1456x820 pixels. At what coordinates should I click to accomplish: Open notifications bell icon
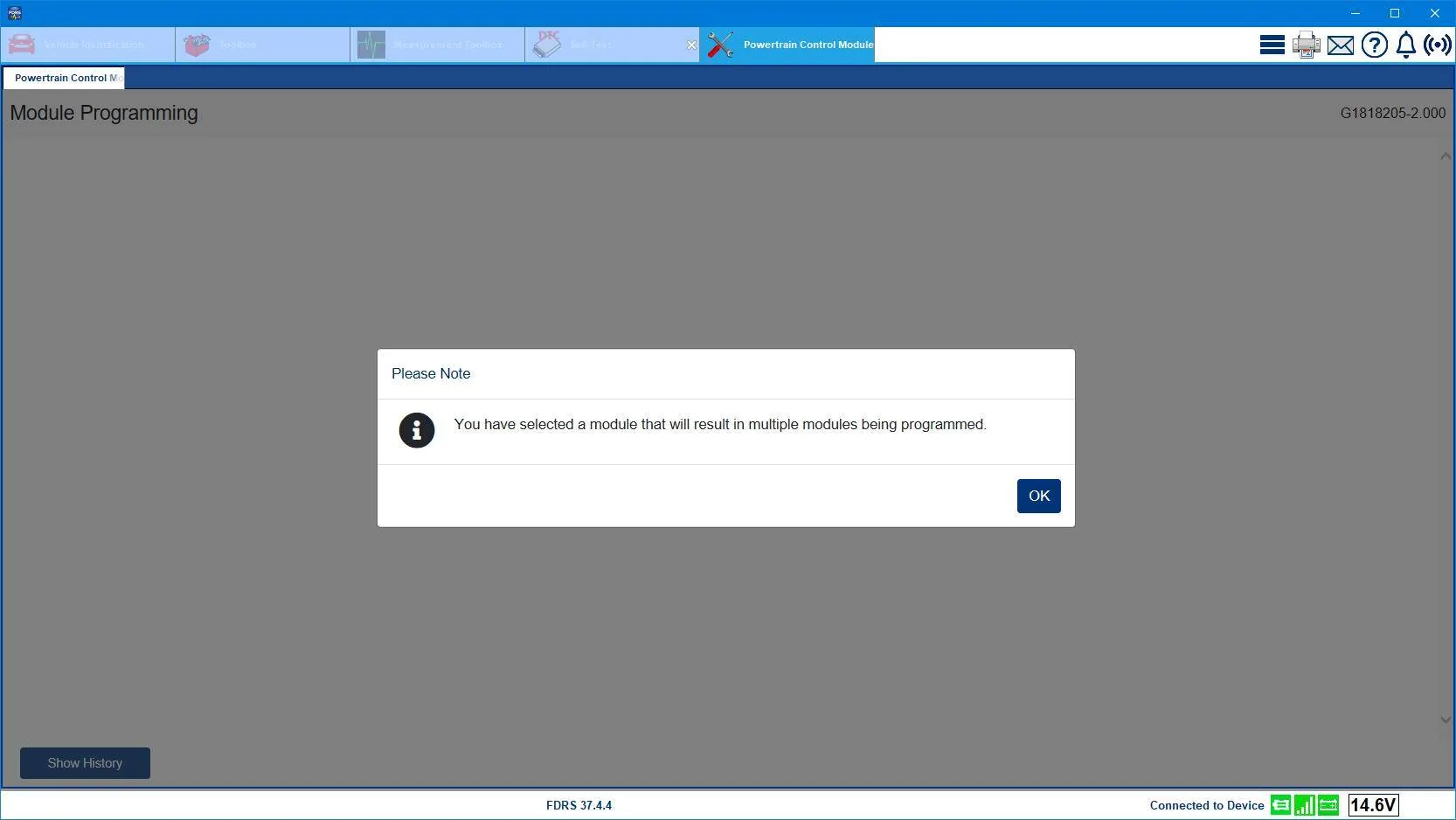click(x=1405, y=45)
